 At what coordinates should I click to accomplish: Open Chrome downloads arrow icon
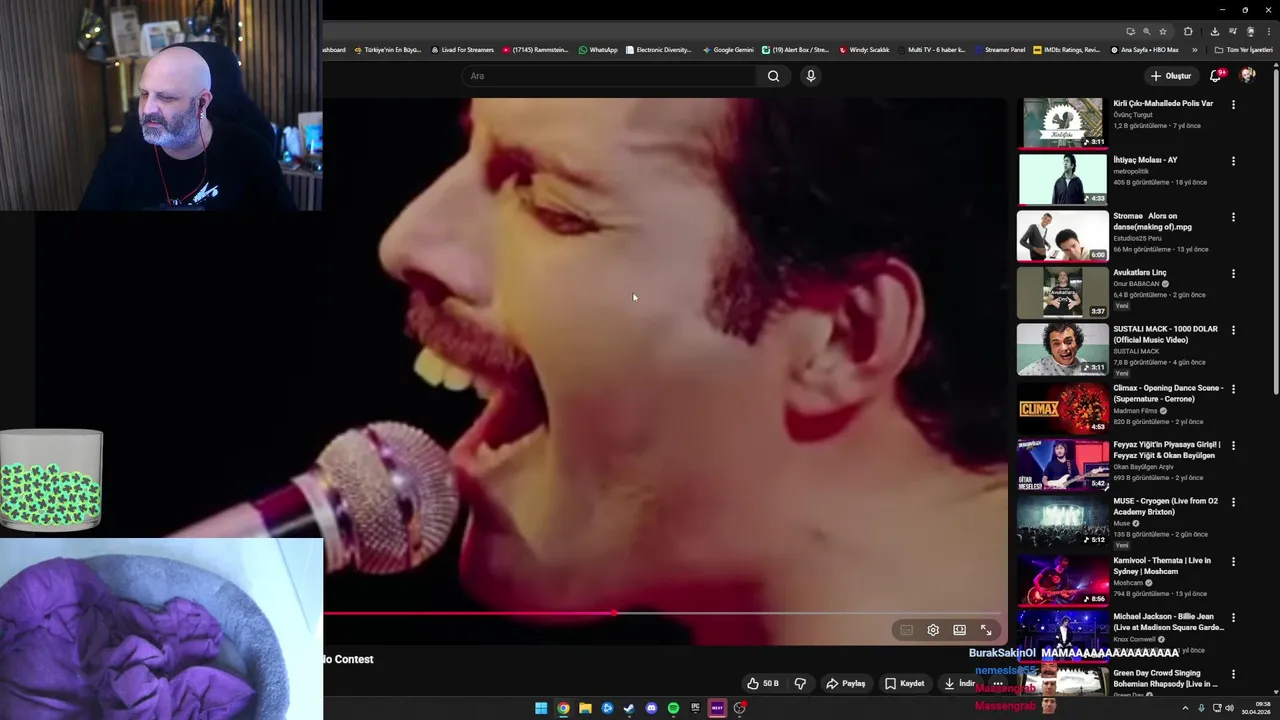pos(1214,31)
